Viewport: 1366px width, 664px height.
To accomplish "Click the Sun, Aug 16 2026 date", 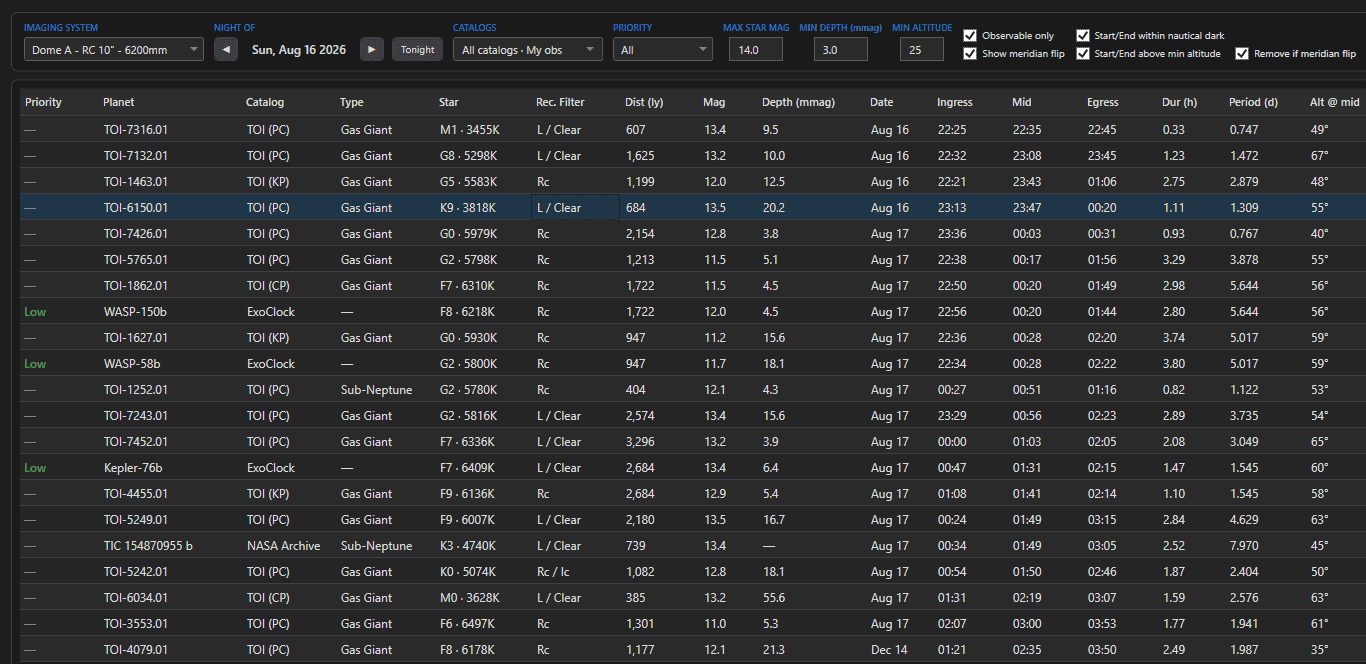I will click(x=299, y=49).
